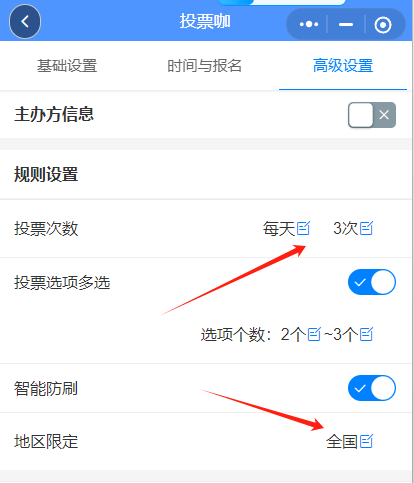
Task: Open the 每天 period selector
Action: (x=279, y=229)
